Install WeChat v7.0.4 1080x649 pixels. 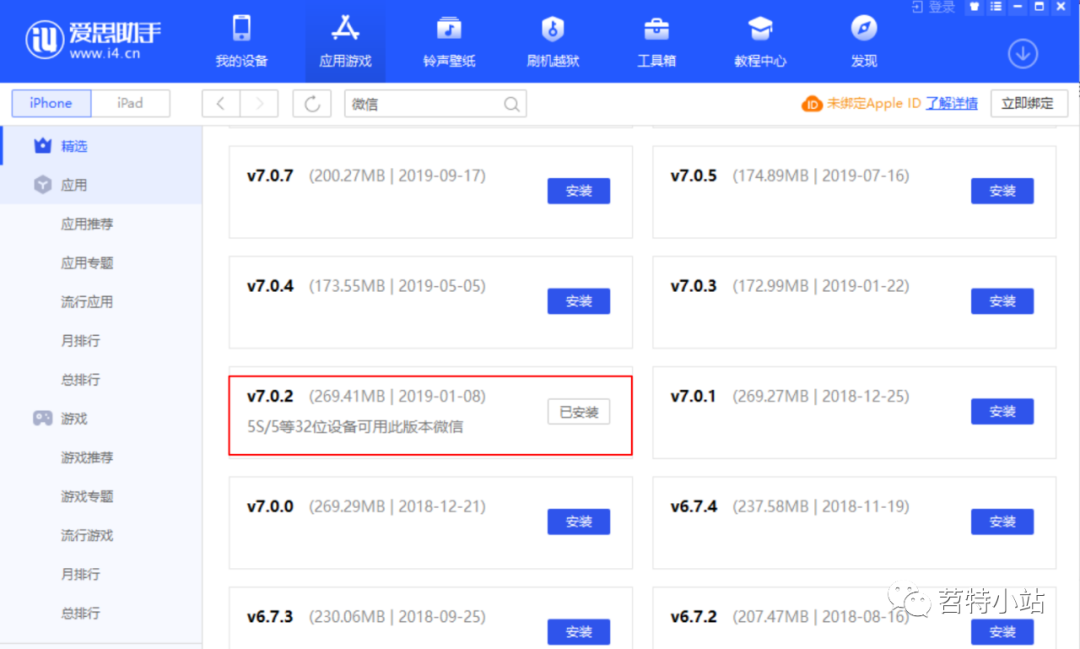[x=579, y=301]
